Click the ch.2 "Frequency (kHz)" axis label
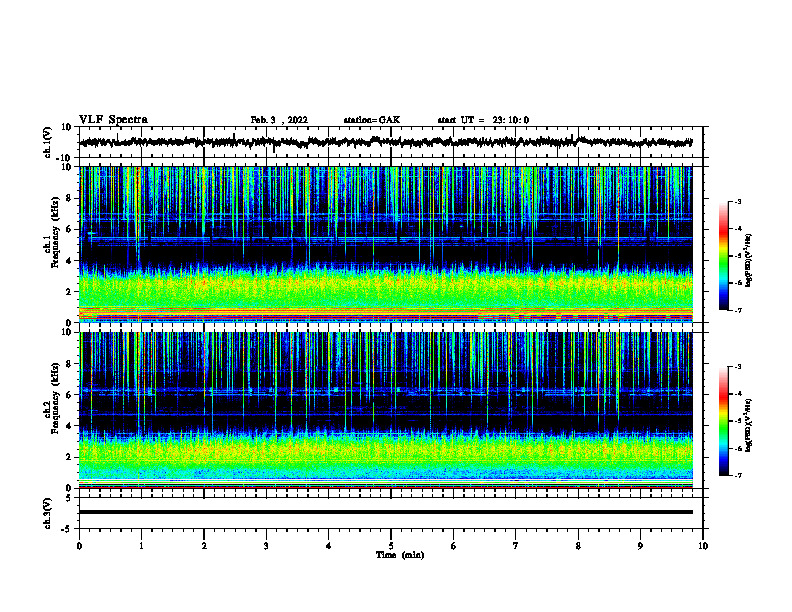Screen dimensions: 792x612 coord(55,398)
